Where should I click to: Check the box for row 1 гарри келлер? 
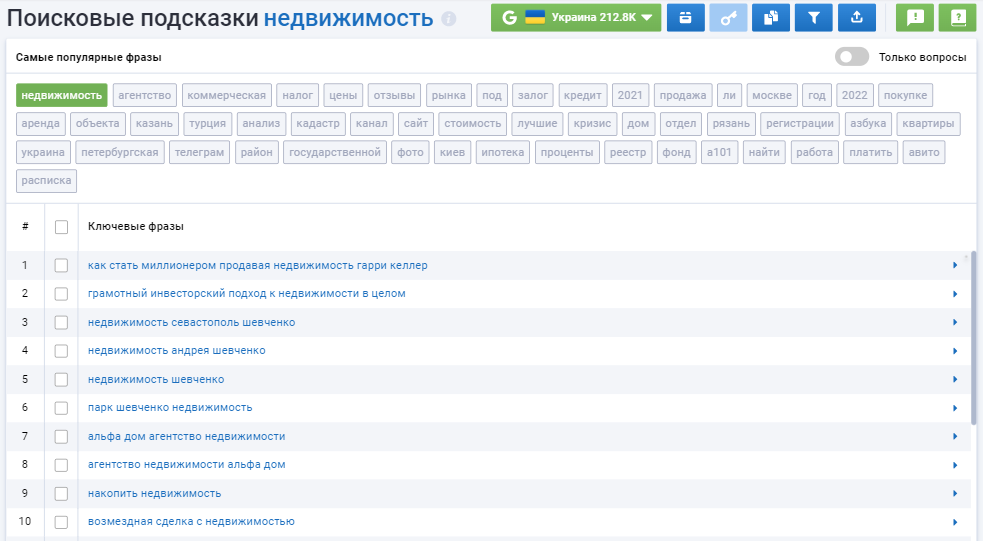61,266
